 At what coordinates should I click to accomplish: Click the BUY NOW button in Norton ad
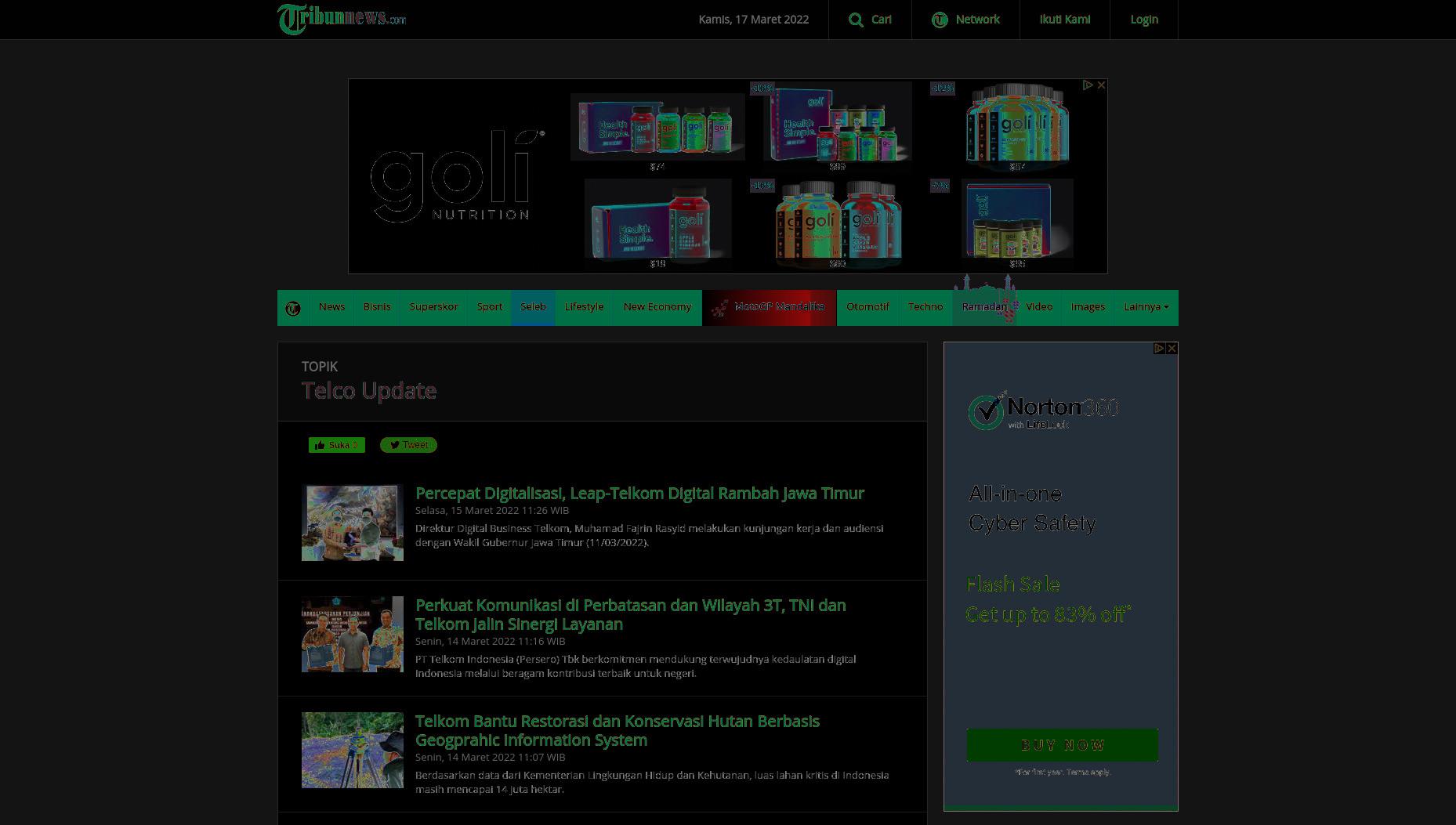[x=1062, y=745]
